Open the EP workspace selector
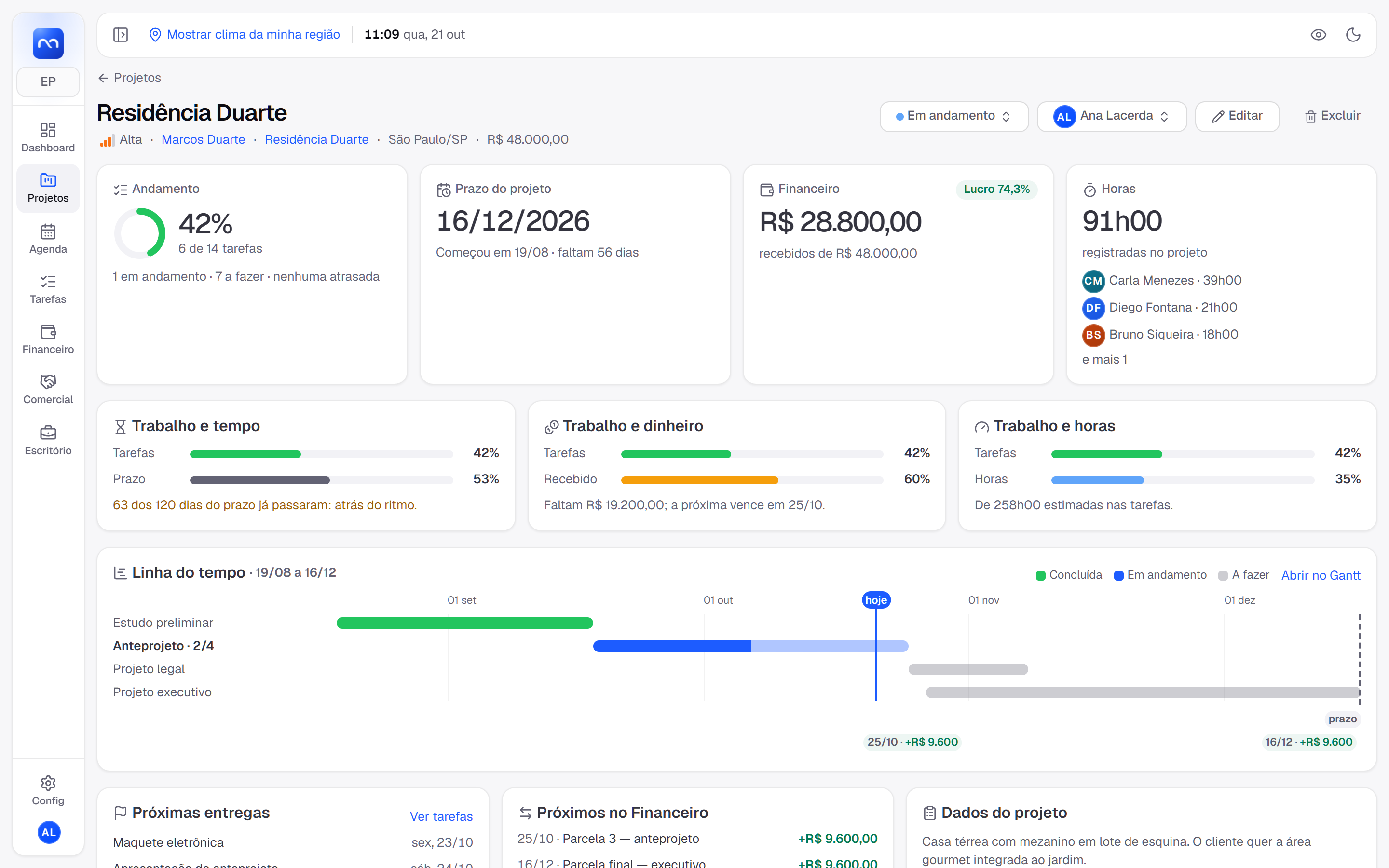Viewport: 1389px width, 868px height. click(x=48, y=81)
